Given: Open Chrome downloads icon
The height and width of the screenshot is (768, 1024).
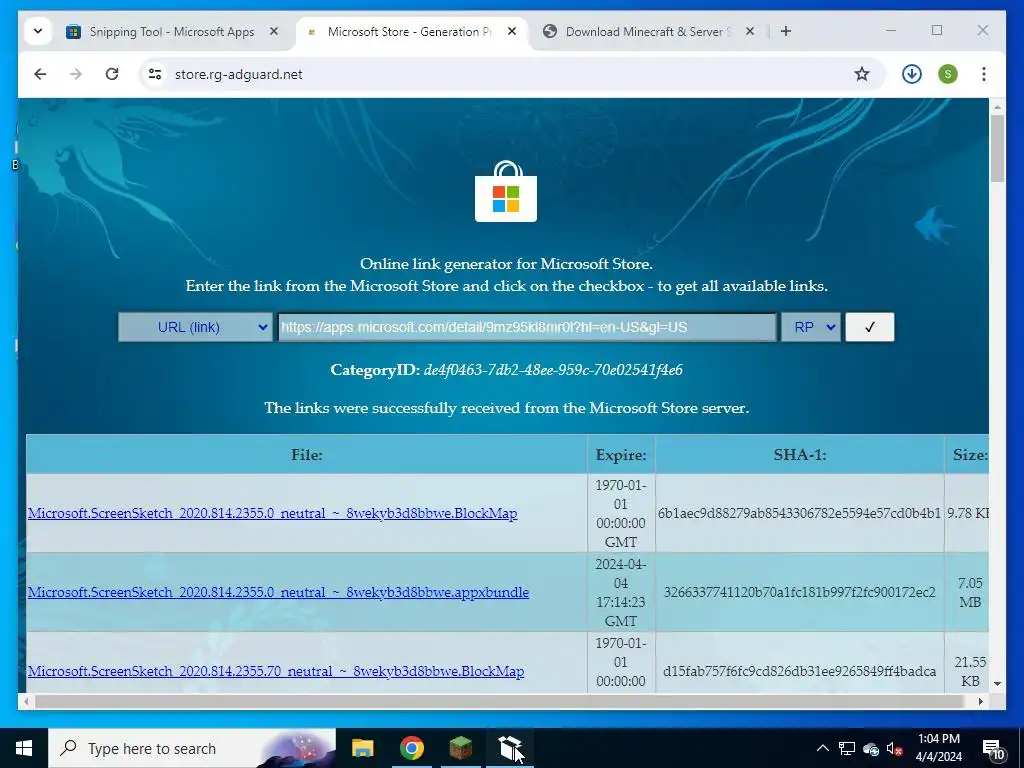Looking at the screenshot, I should [x=912, y=74].
